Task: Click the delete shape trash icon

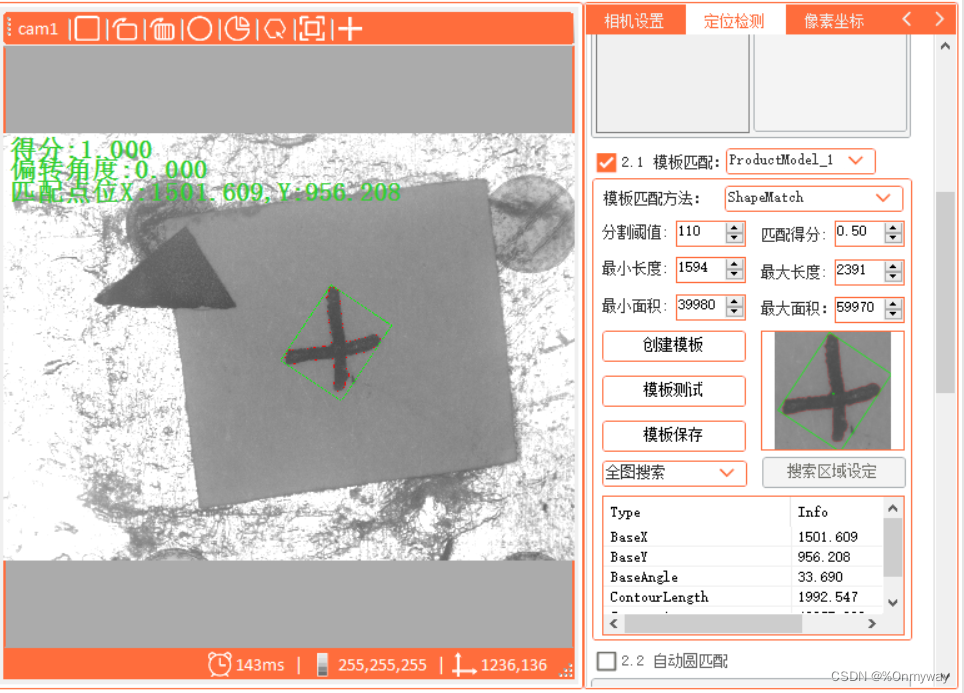Action: click(162, 29)
